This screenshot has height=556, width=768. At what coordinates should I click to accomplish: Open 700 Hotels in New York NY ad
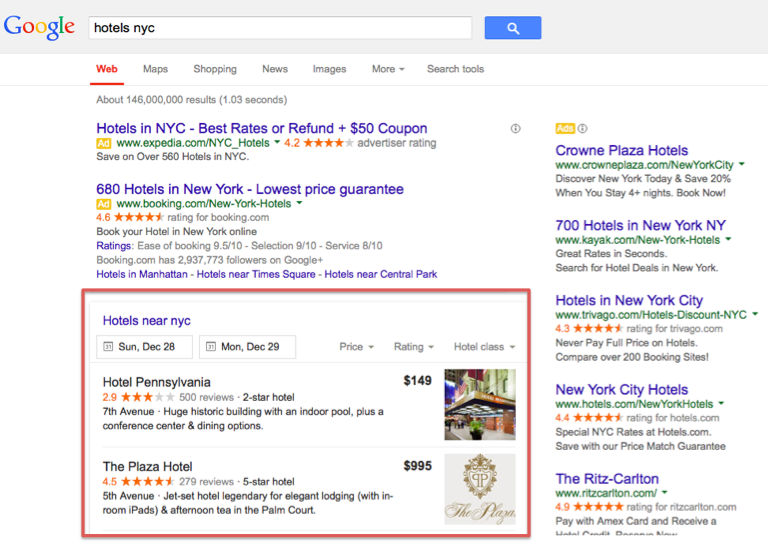(641, 225)
